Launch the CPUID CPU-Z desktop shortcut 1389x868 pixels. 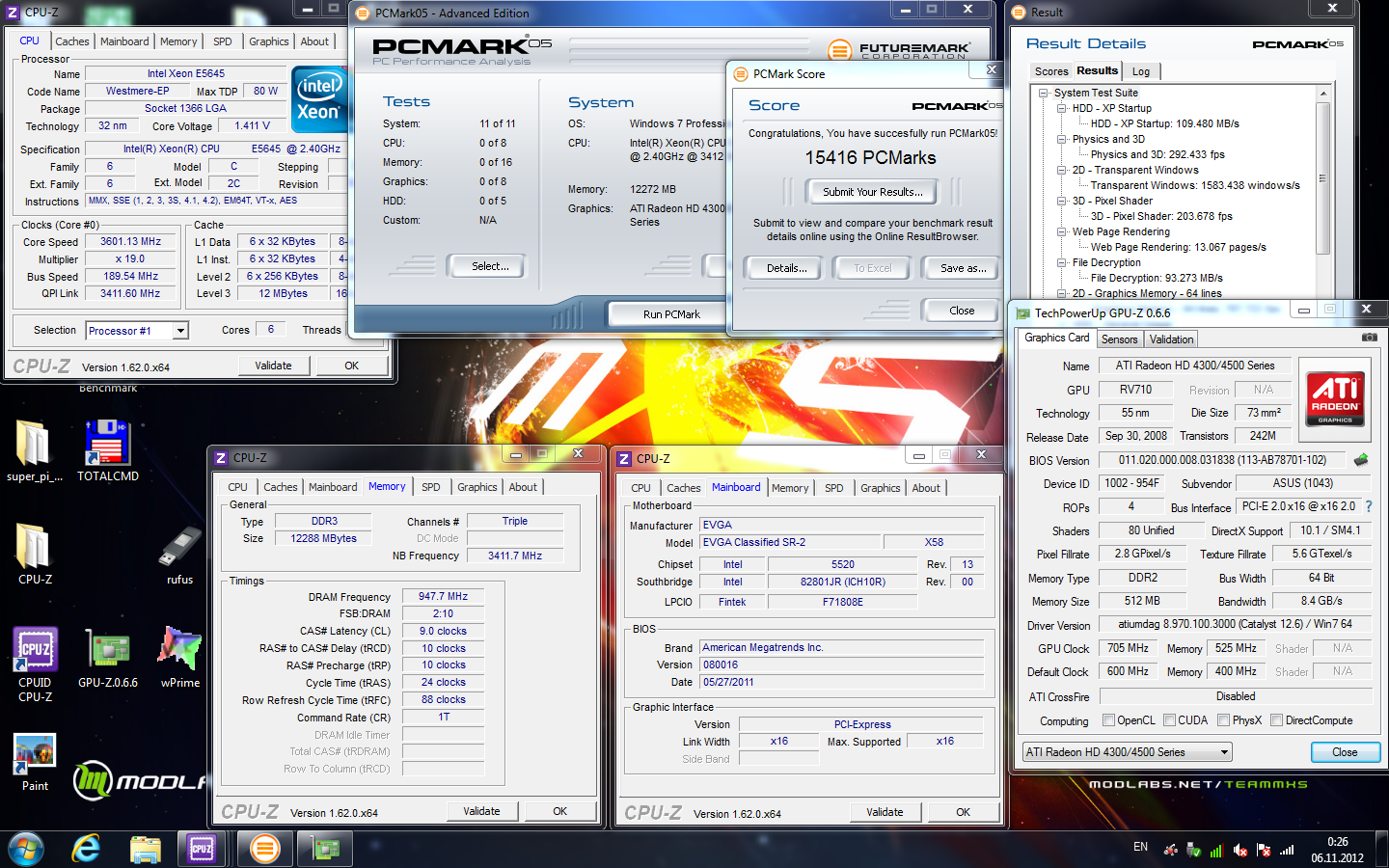[35, 664]
